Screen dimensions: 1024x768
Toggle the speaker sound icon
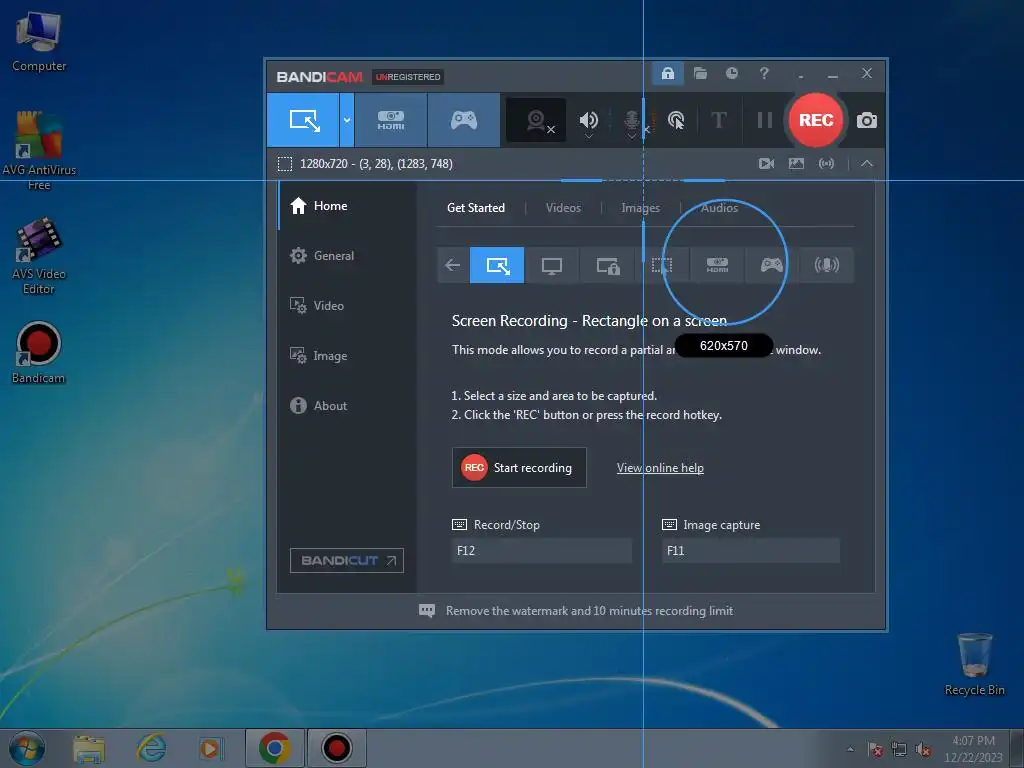tap(588, 120)
